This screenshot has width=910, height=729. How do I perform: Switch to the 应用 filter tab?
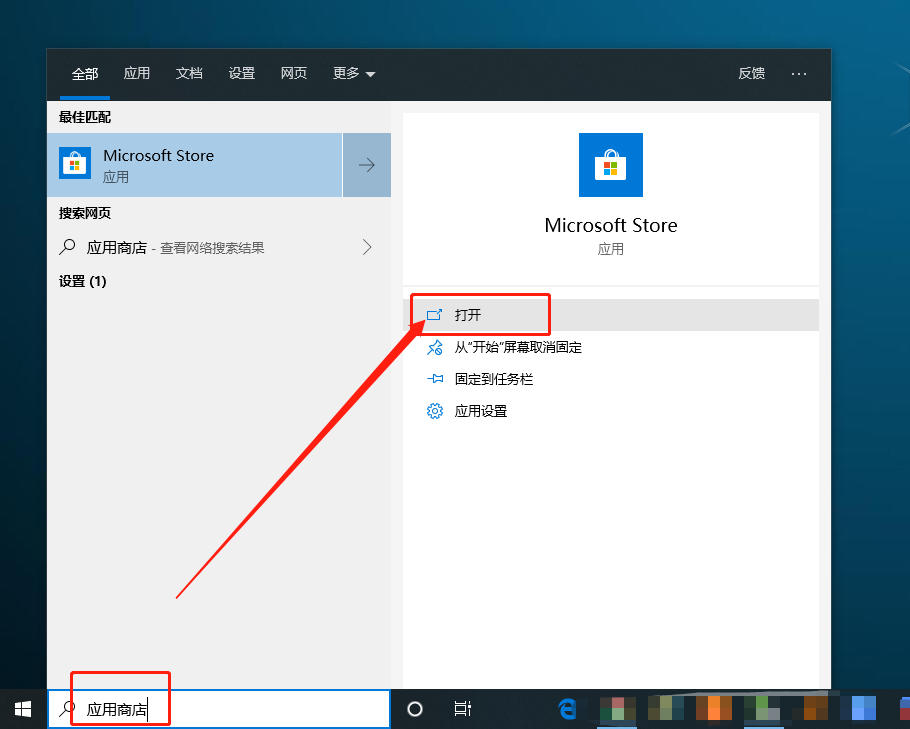coord(137,73)
